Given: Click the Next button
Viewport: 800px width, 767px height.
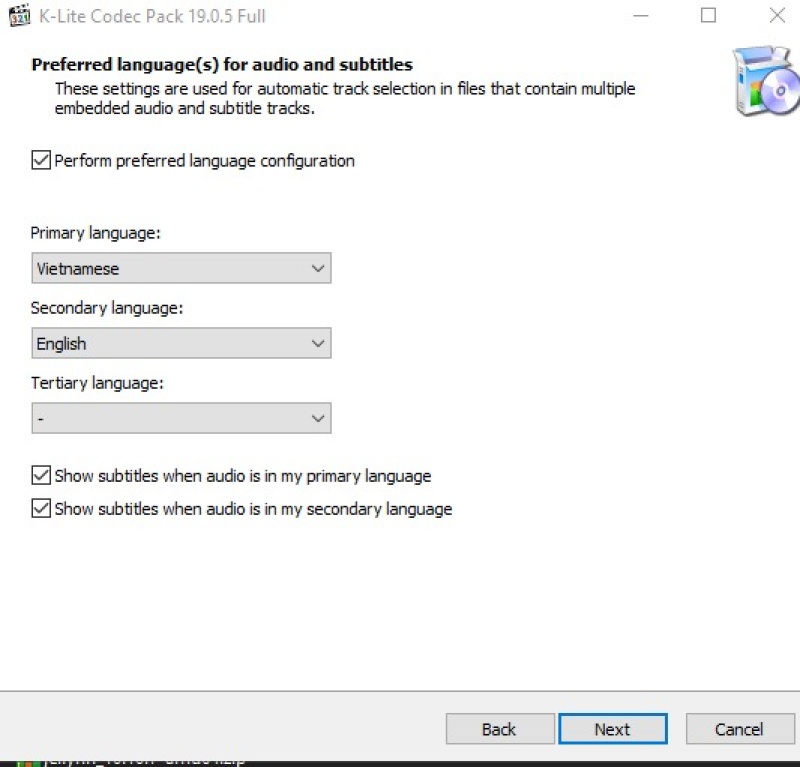Looking at the screenshot, I should click(613, 729).
